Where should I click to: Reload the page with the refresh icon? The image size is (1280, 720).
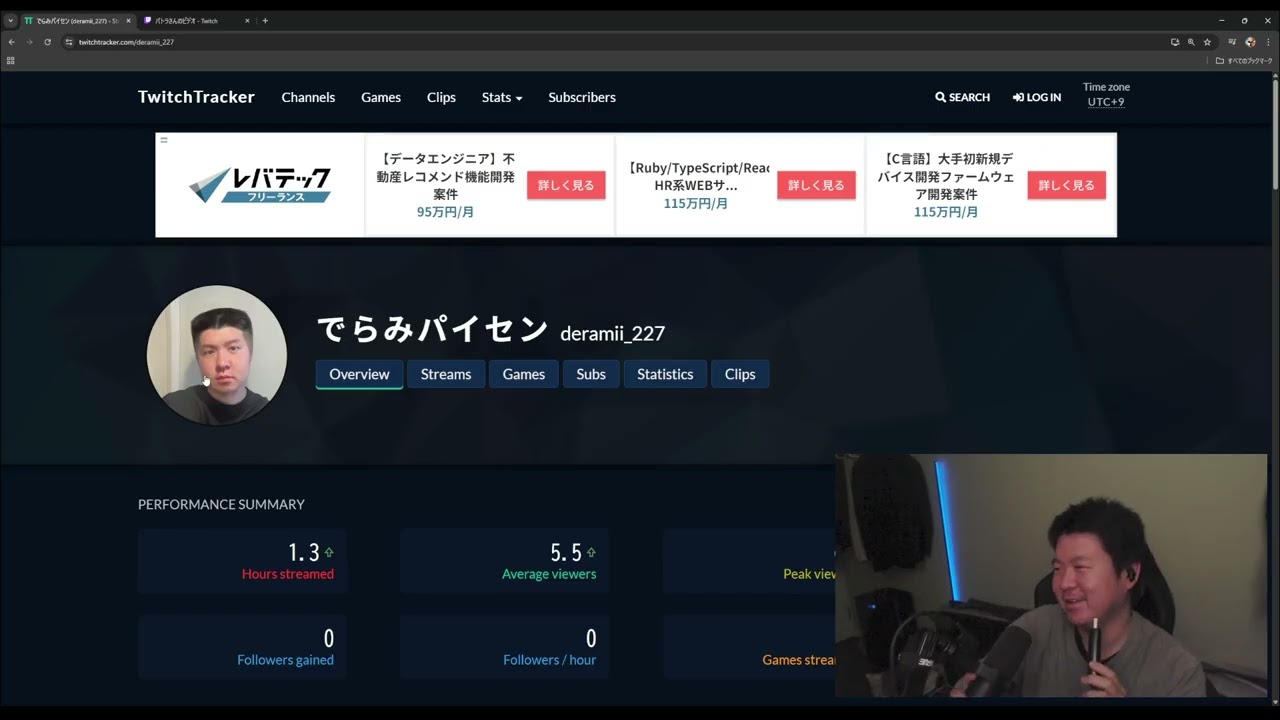point(47,42)
